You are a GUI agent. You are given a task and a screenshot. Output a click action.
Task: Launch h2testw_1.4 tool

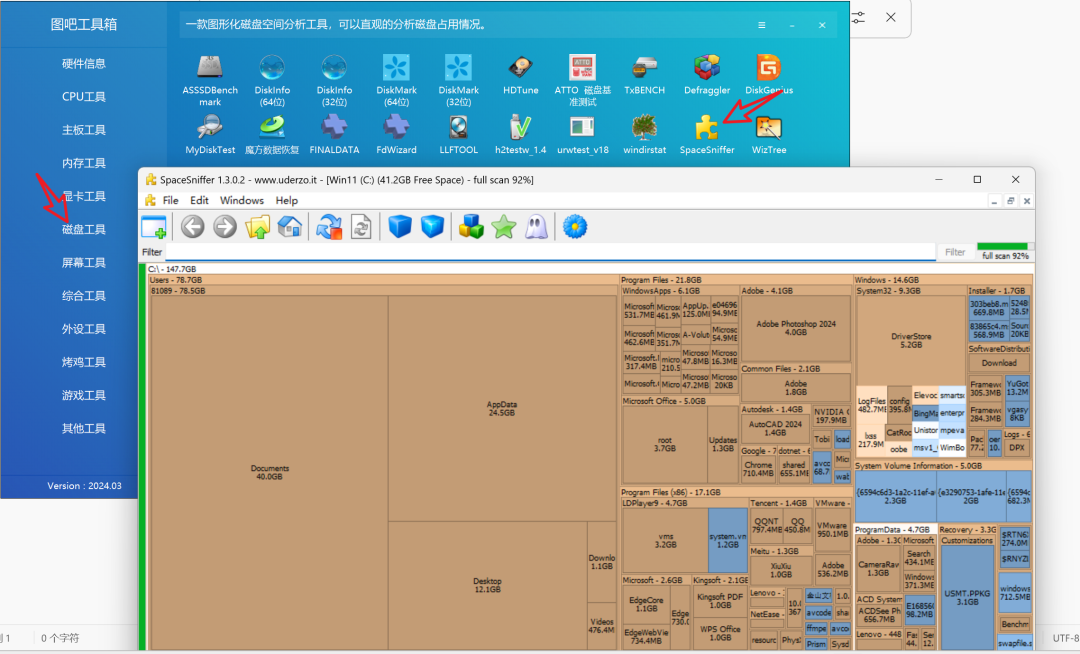click(x=521, y=134)
